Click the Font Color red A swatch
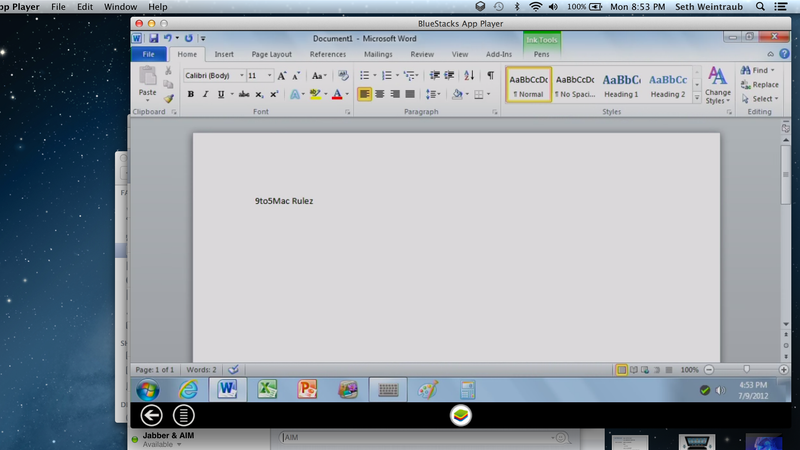 [337, 94]
